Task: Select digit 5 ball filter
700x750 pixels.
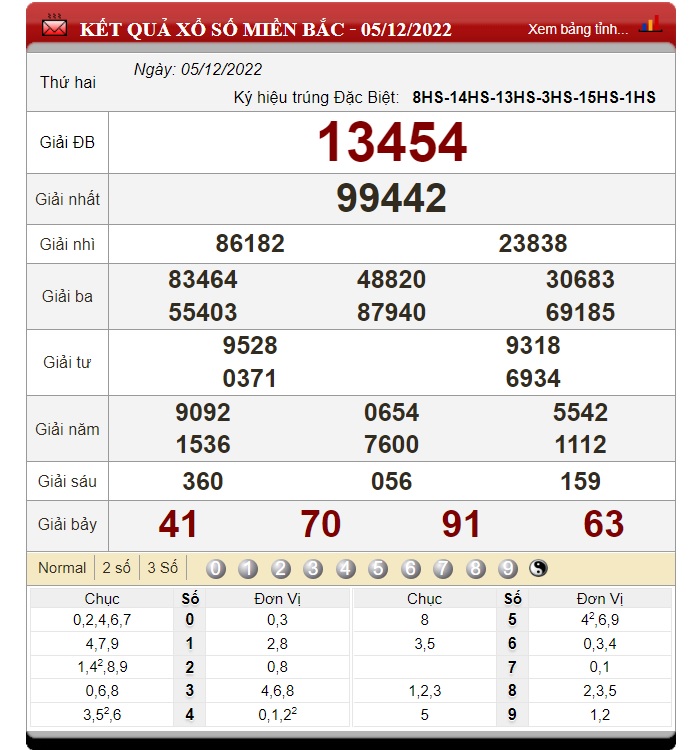Action: (378, 569)
